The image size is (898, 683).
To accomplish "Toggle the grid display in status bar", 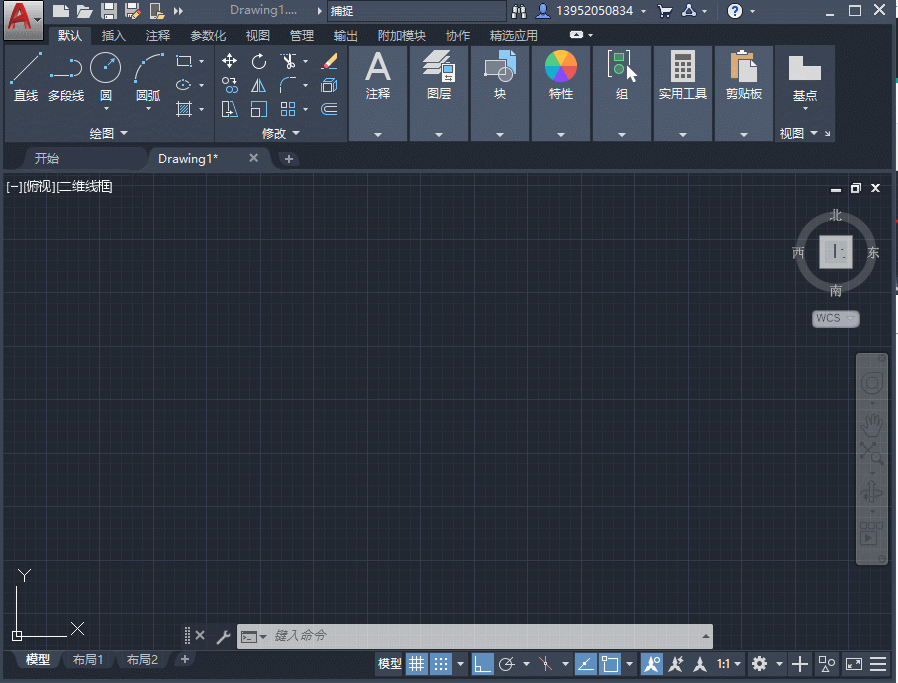I will pos(416,663).
